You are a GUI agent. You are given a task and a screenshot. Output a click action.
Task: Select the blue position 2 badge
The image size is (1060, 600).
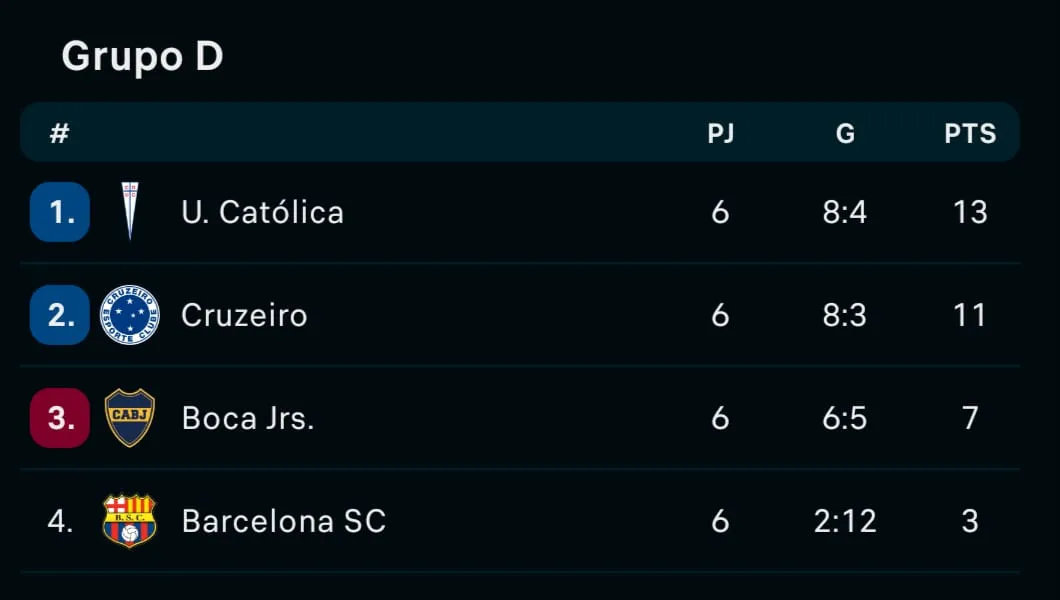click(x=60, y=315)
